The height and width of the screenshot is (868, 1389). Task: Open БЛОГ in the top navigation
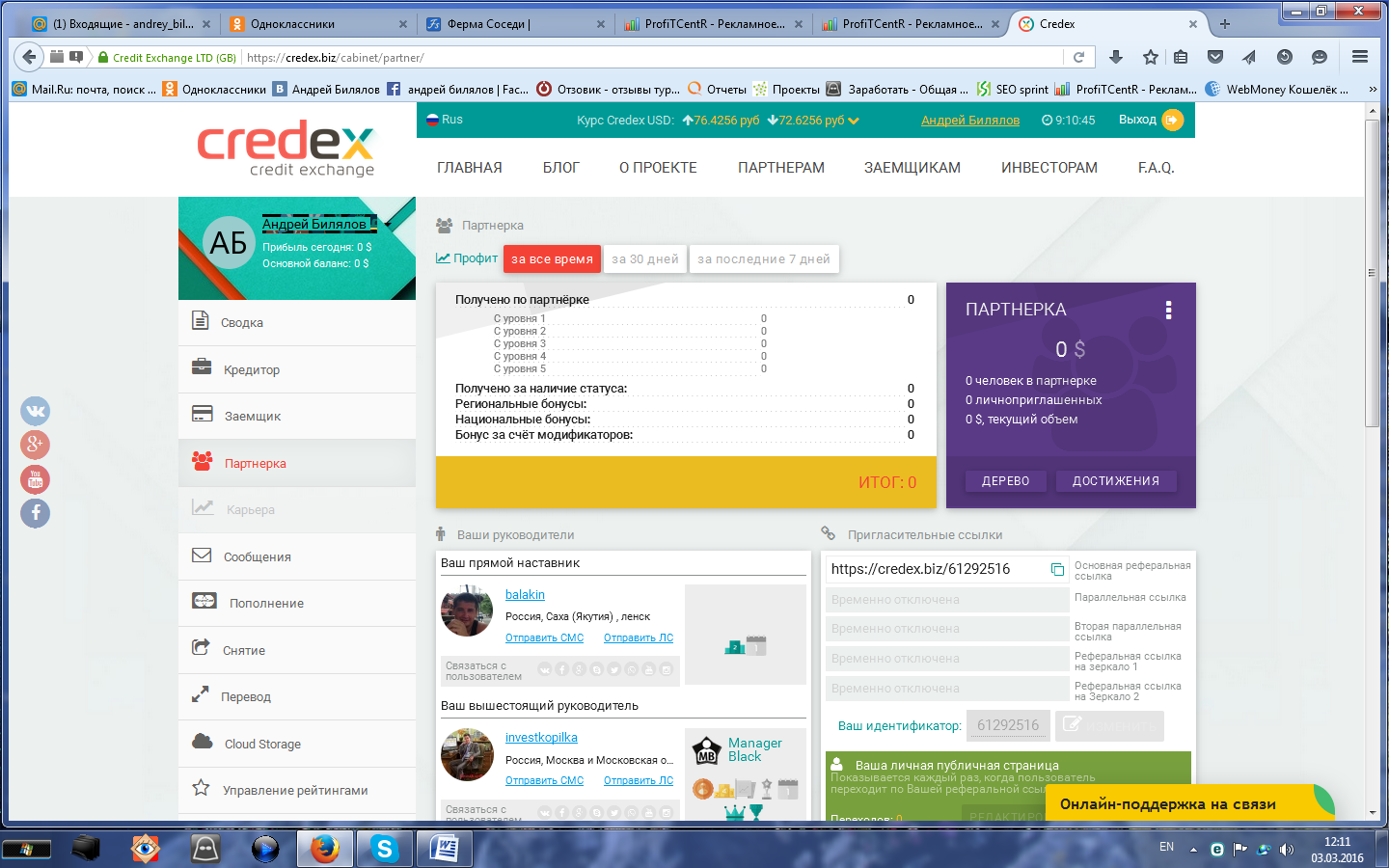pyautogui.click(x=561, y=168)
